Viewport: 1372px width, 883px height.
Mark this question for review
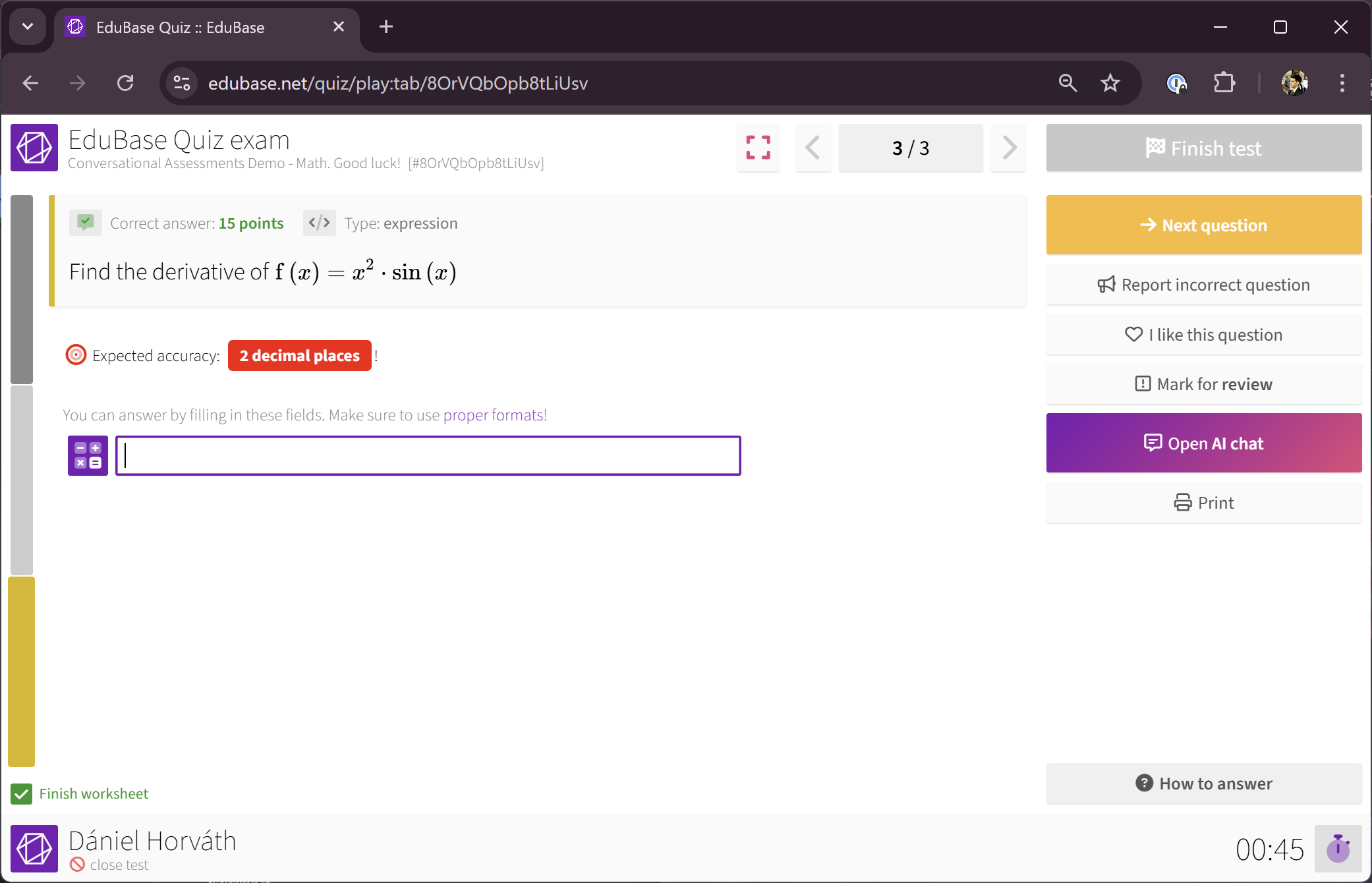[x=1203, y=384]
